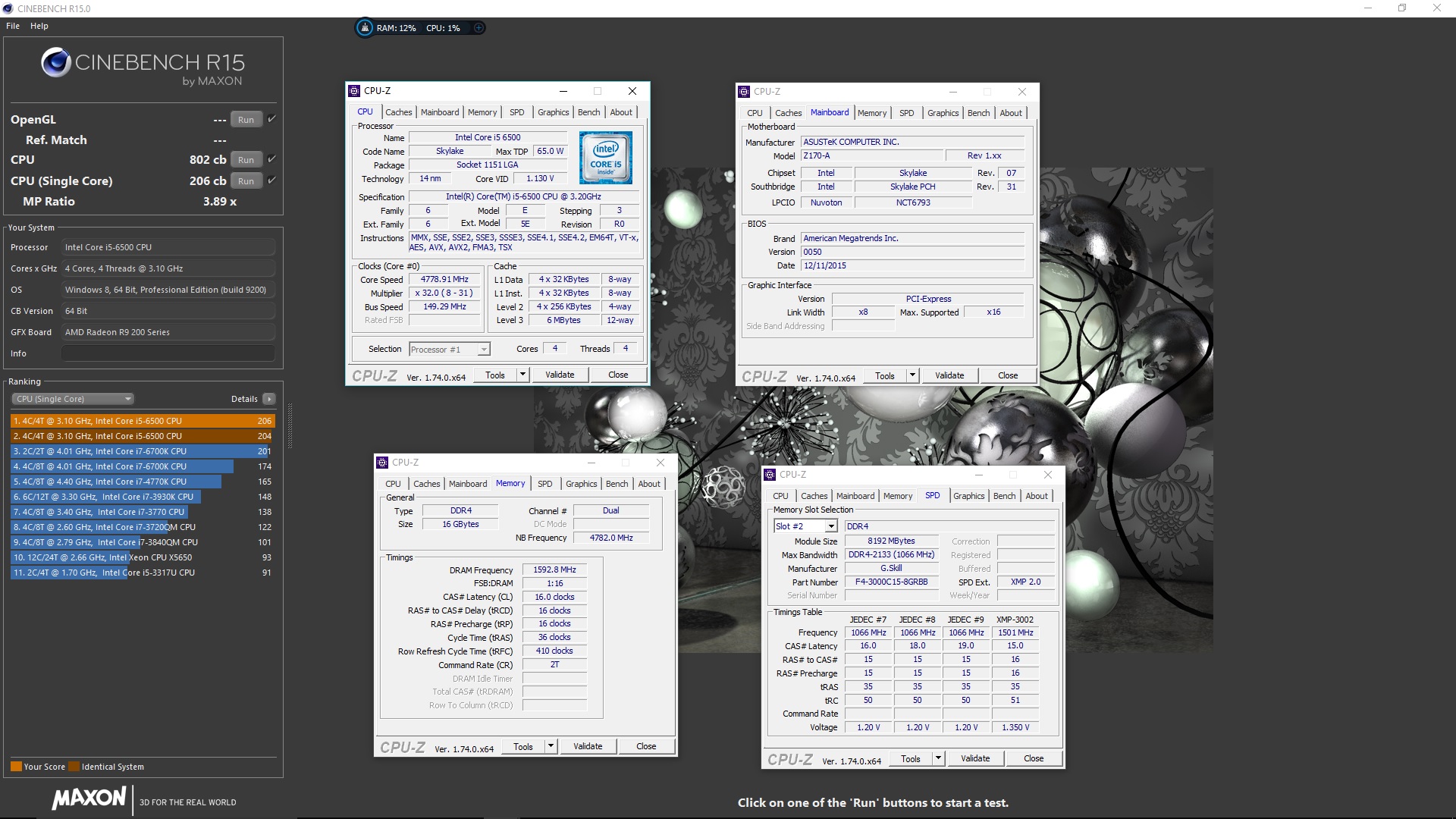Image resolution: width=1456 pixels, height=819 pixels.
Task: Click the panel resize grip beside ranking
Action: tap(289, 425)
